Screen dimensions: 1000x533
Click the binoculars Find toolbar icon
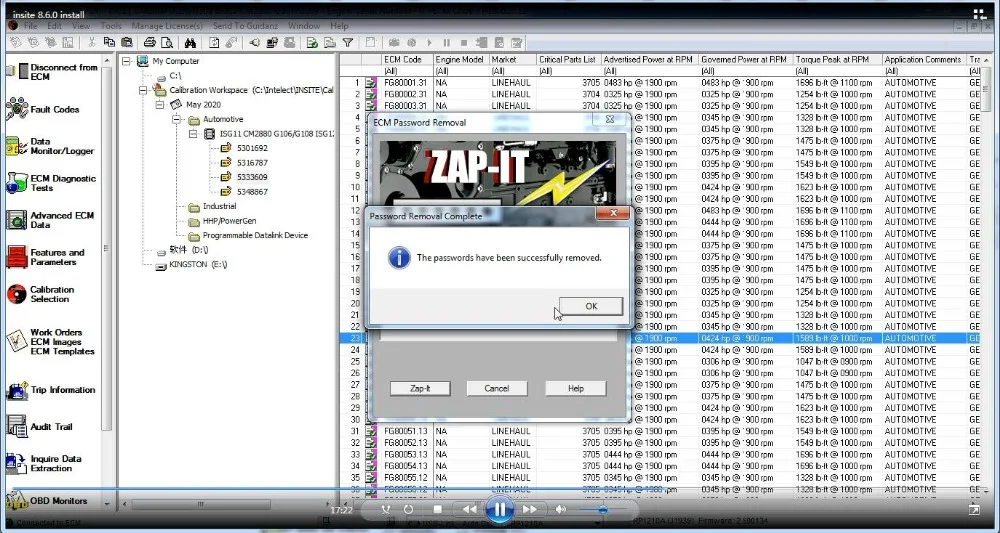tap(190, 43)
